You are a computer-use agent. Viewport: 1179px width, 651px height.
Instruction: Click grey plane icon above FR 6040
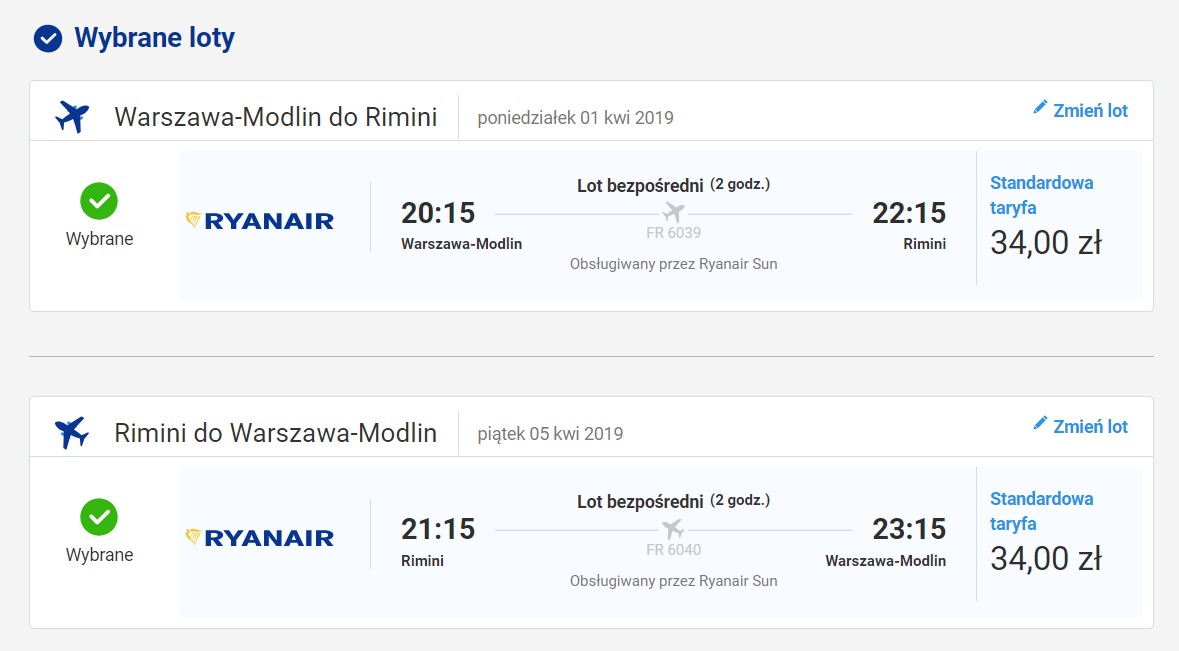click(x=674, y=528)
